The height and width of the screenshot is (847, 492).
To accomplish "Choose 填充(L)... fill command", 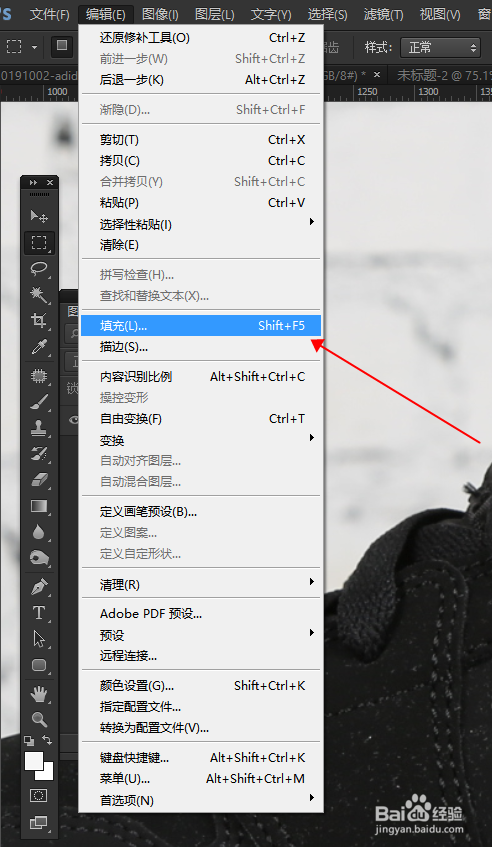I will click(x=201, y=326).
